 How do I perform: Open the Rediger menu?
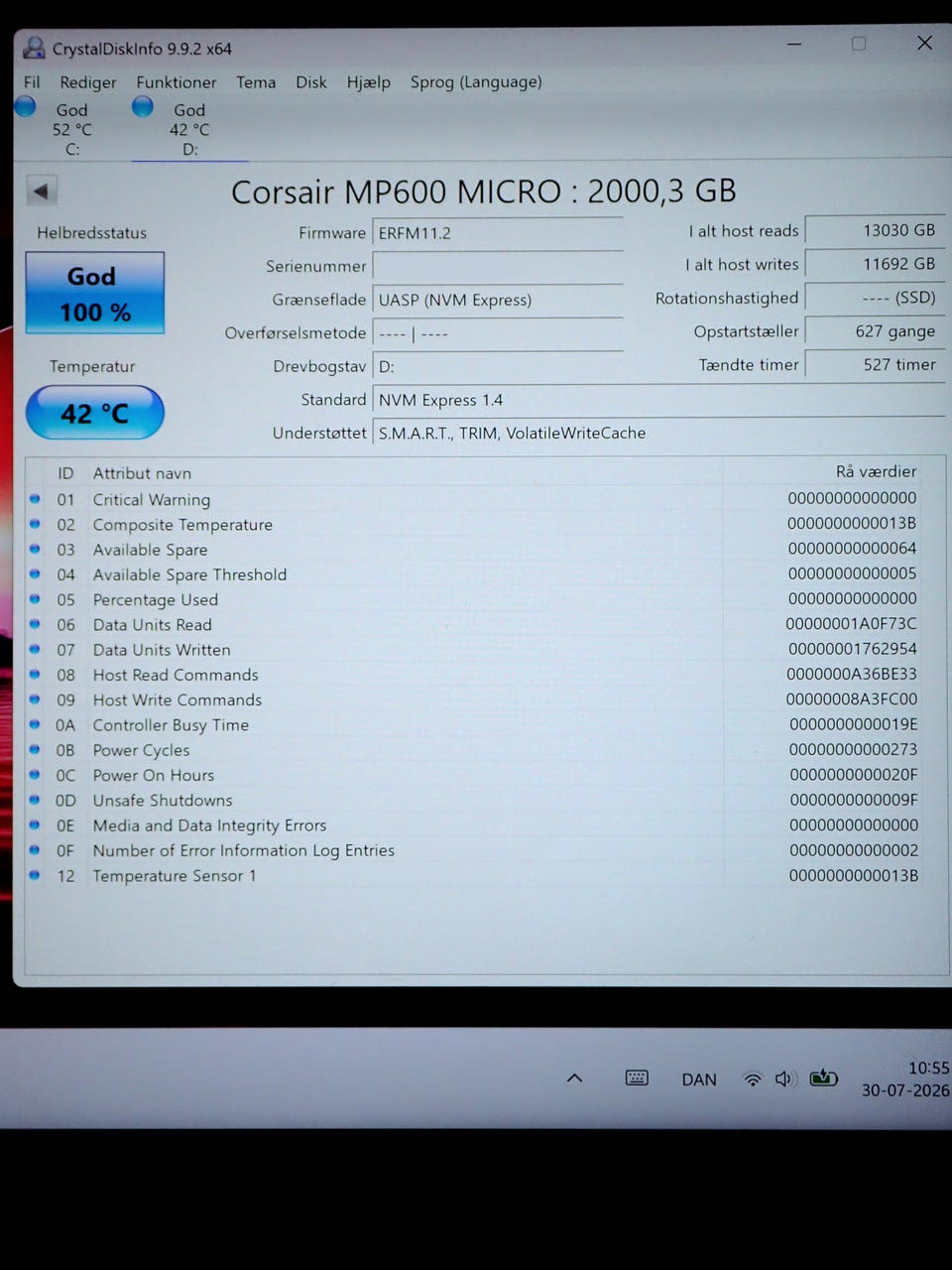pyautogui.click(x=87, y=82)
